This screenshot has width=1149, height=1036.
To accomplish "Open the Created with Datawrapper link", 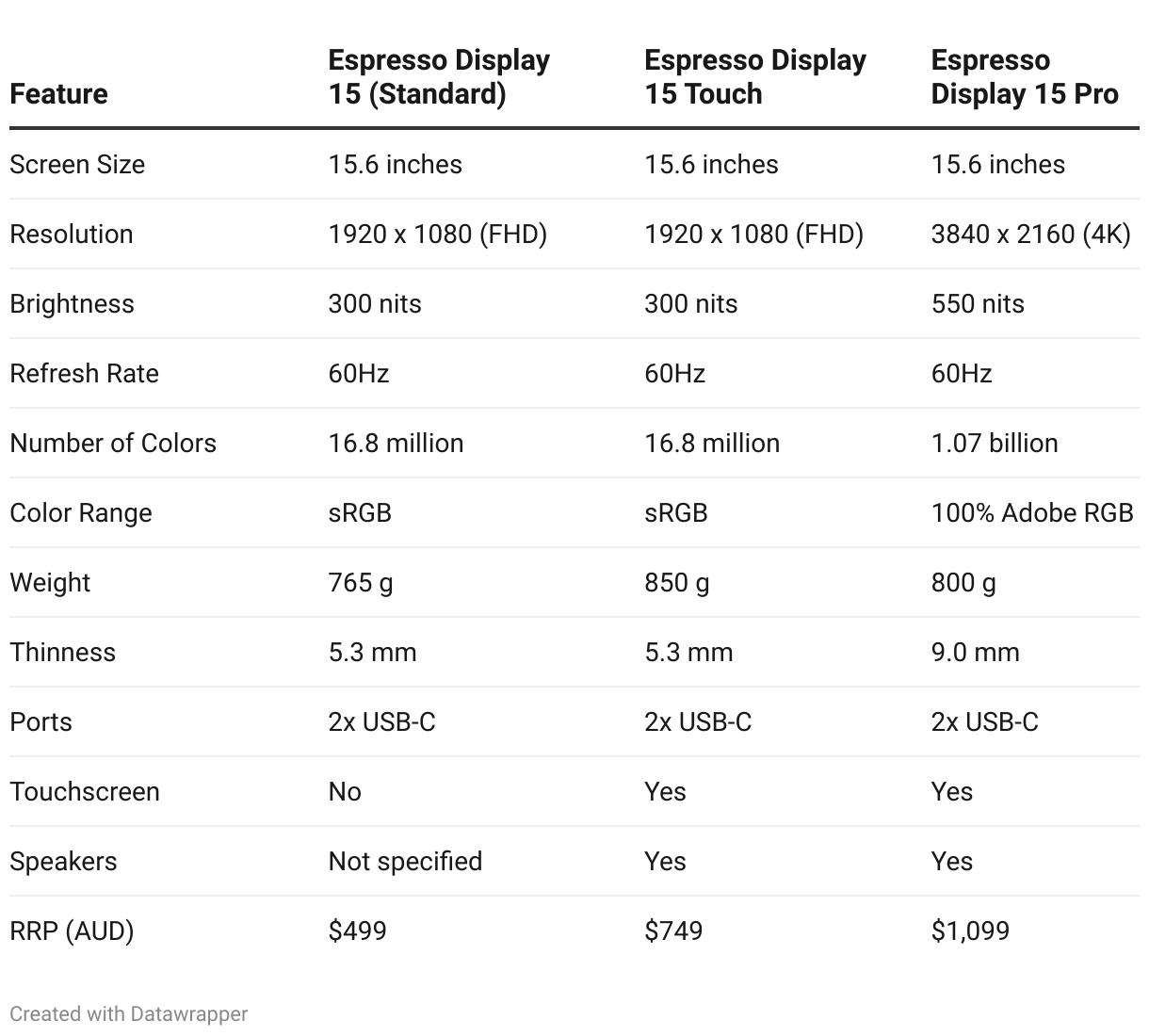I will pos(129,1014).
